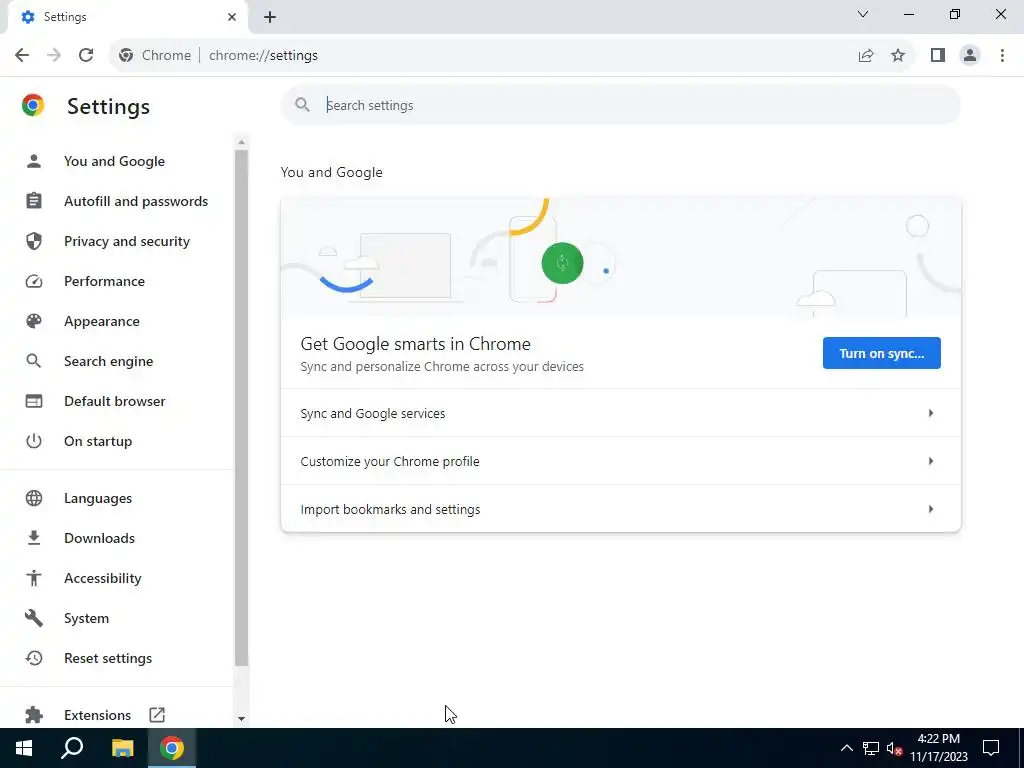Open the Windows notification center
Screen dimensions: 1024x768
pos(991,748)
